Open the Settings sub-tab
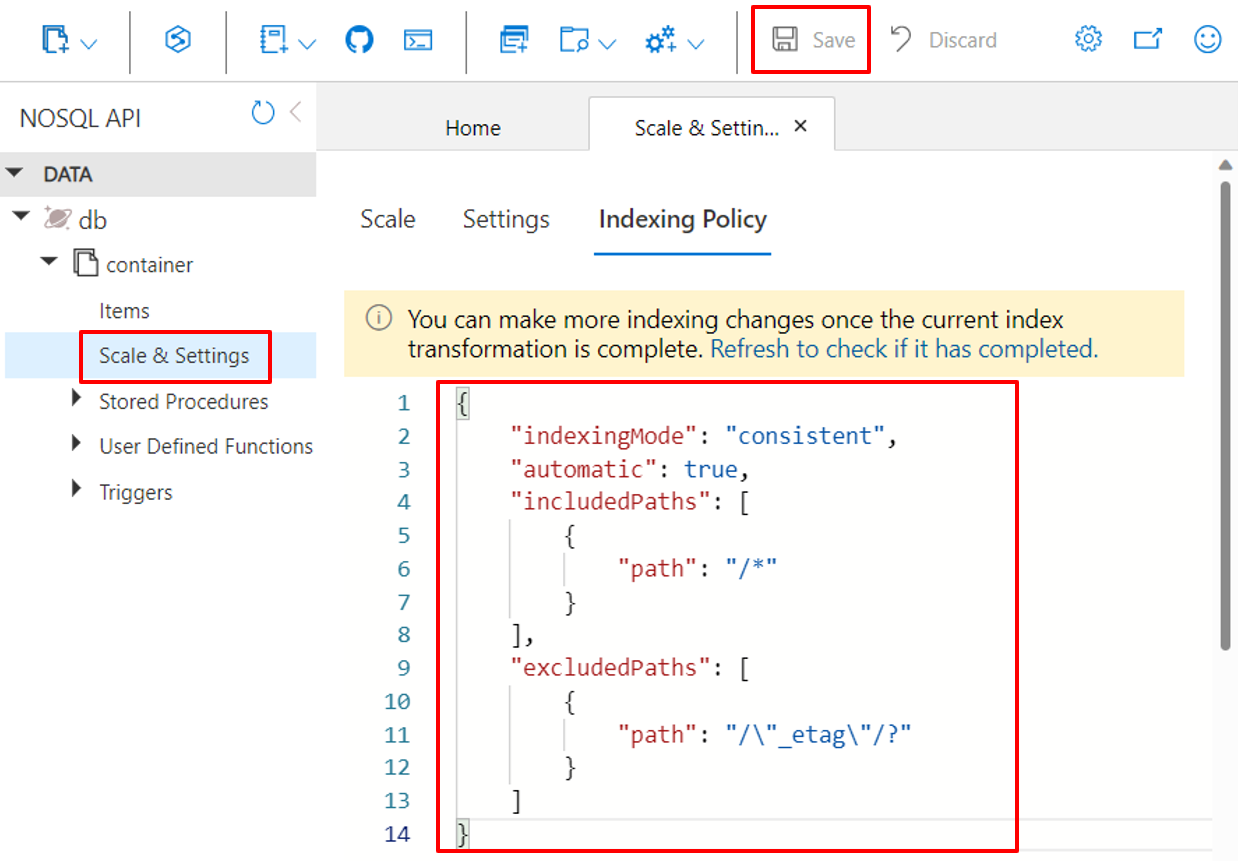Viewport: 1238px width, 861px height. point(506,219)
